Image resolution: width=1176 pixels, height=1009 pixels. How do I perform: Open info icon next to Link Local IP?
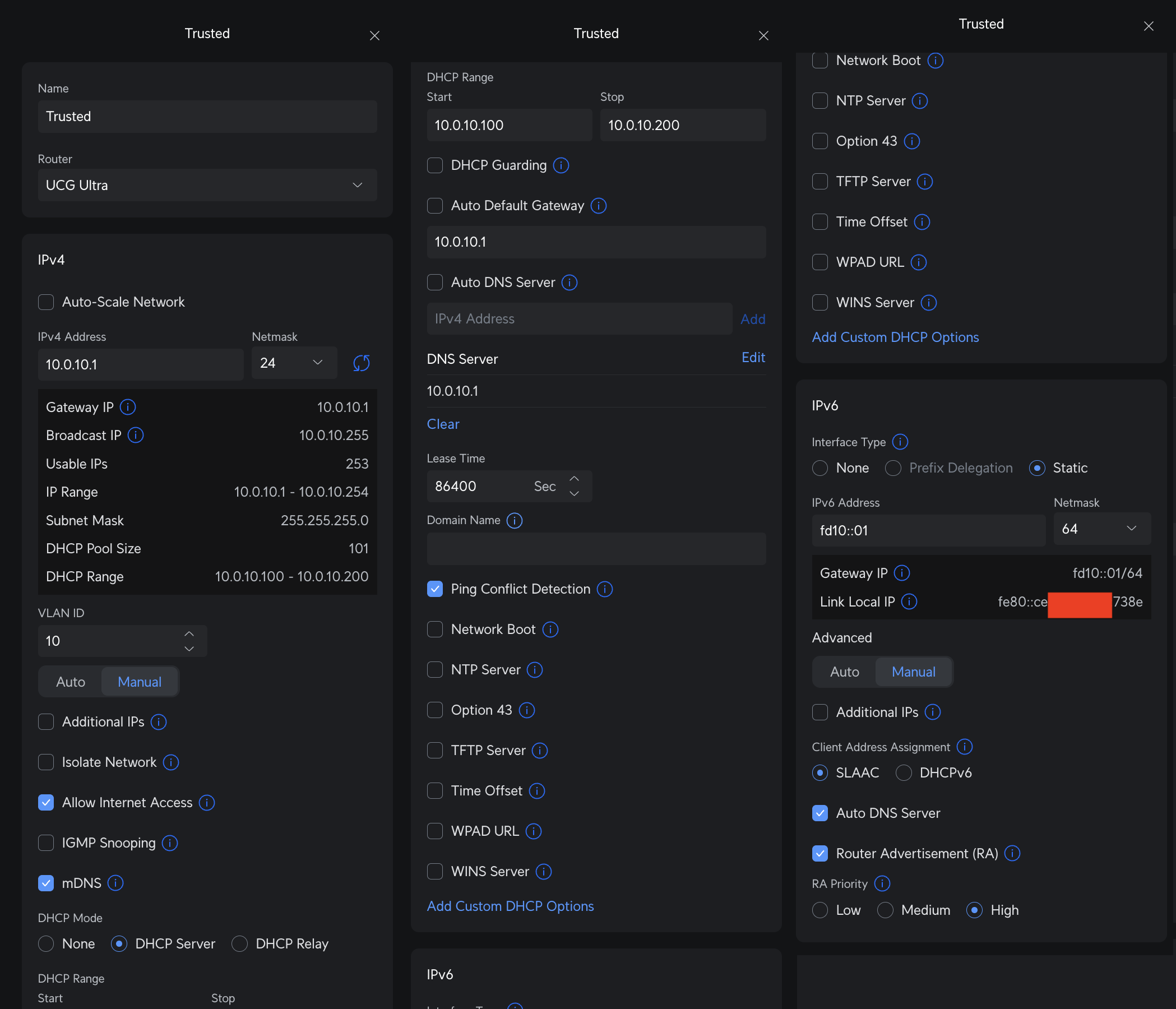(x=909, y=601)
